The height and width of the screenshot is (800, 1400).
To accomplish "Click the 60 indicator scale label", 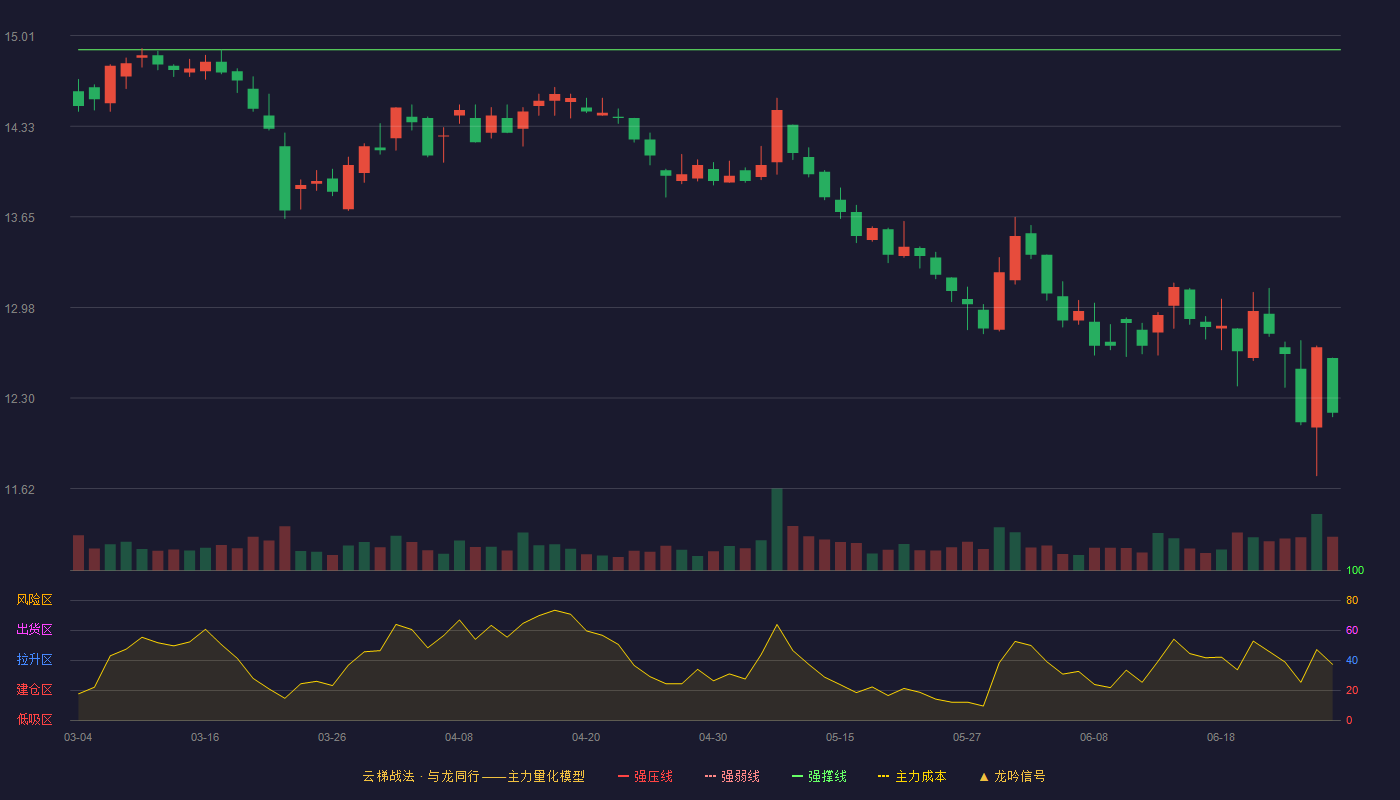I will point(1352,630).
